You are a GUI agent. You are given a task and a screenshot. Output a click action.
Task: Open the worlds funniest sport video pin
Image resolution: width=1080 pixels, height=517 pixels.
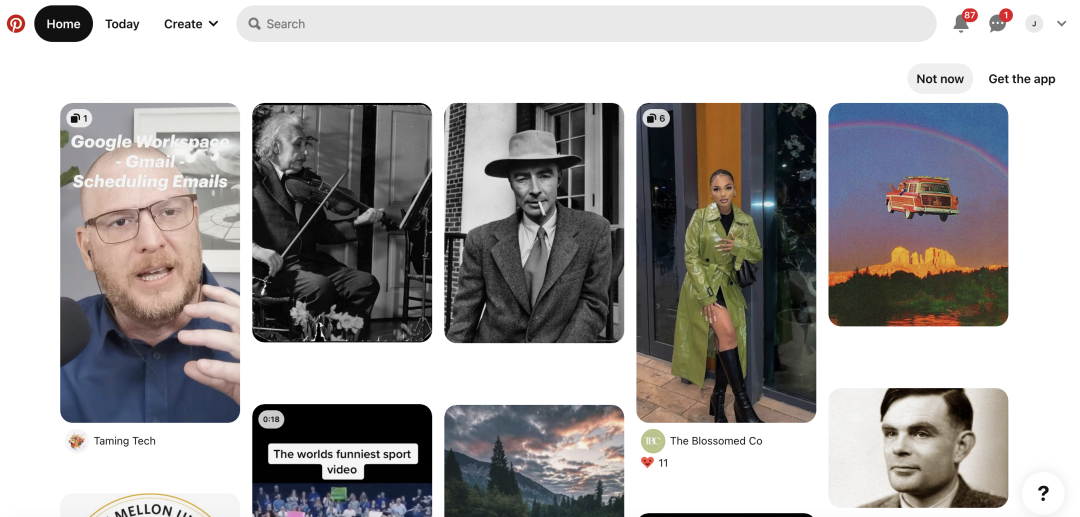click(342, 461)
